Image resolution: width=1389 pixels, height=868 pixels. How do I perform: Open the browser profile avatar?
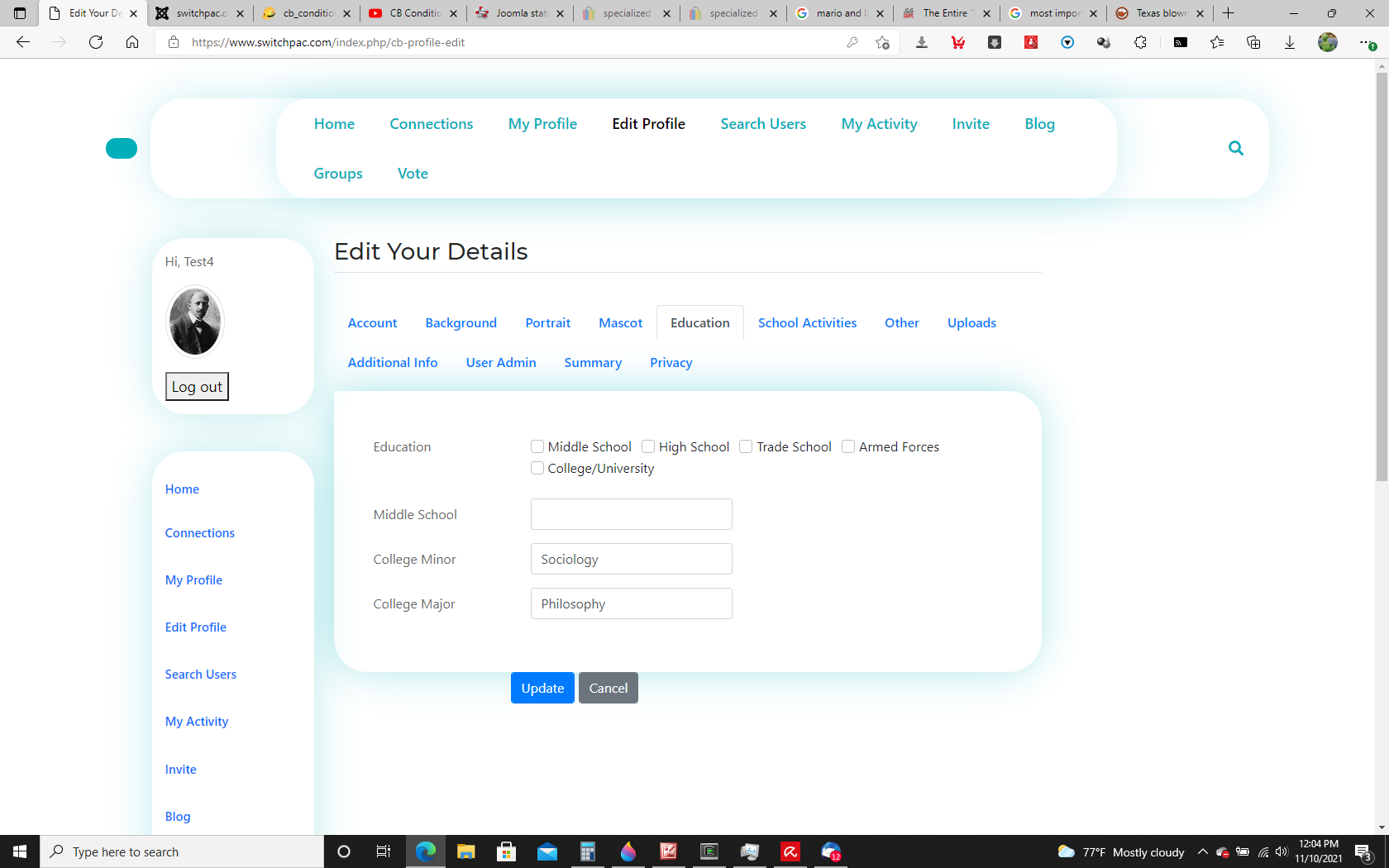tap(1328, 42)
